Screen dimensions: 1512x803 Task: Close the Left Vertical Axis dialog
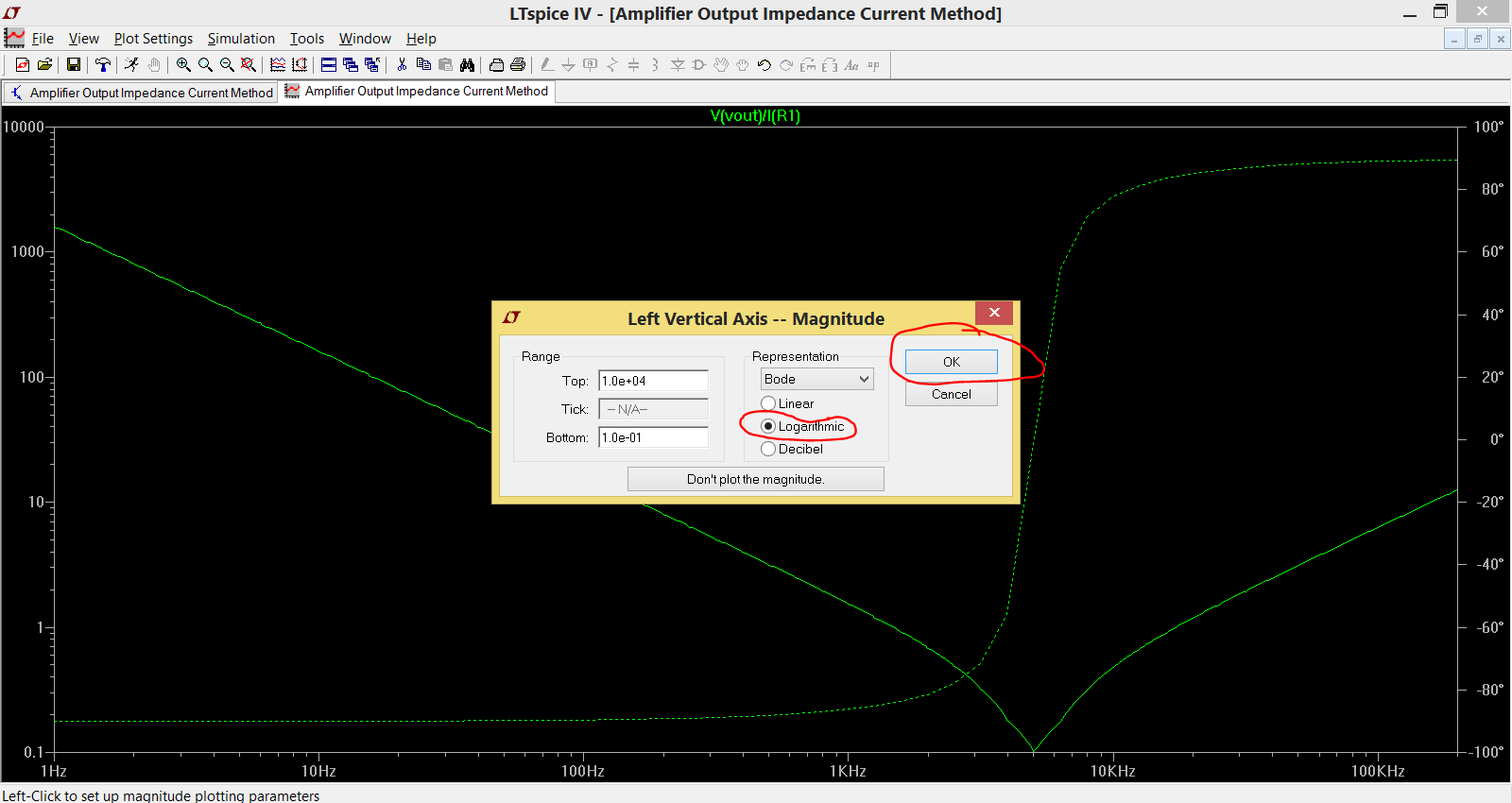994,313
